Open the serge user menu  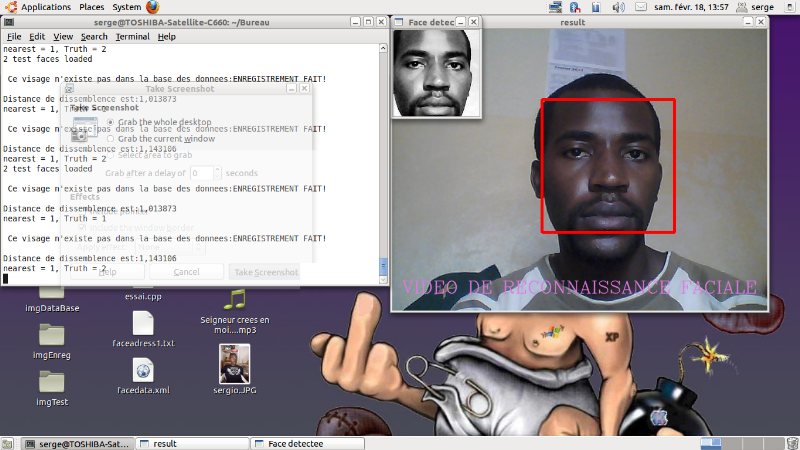(x=757, y=7)
